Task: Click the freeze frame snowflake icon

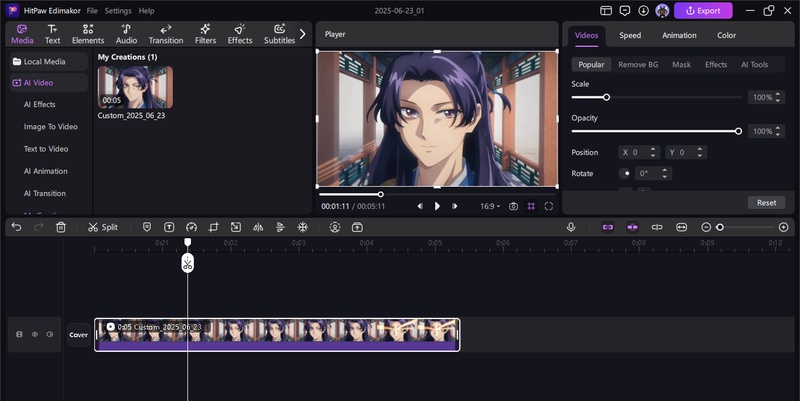Action: 302,227
